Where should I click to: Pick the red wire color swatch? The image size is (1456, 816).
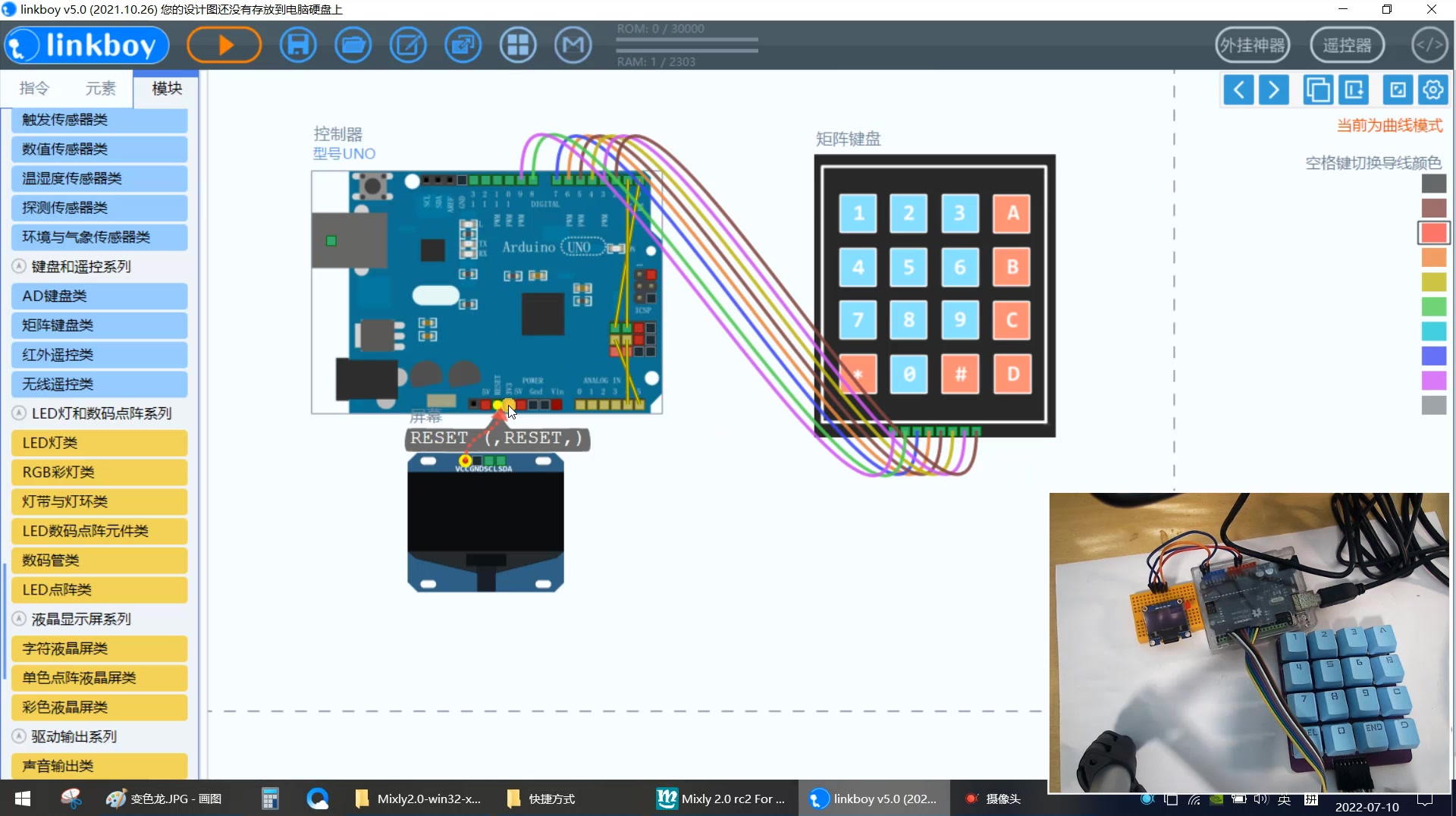(x=1434, y=233)
